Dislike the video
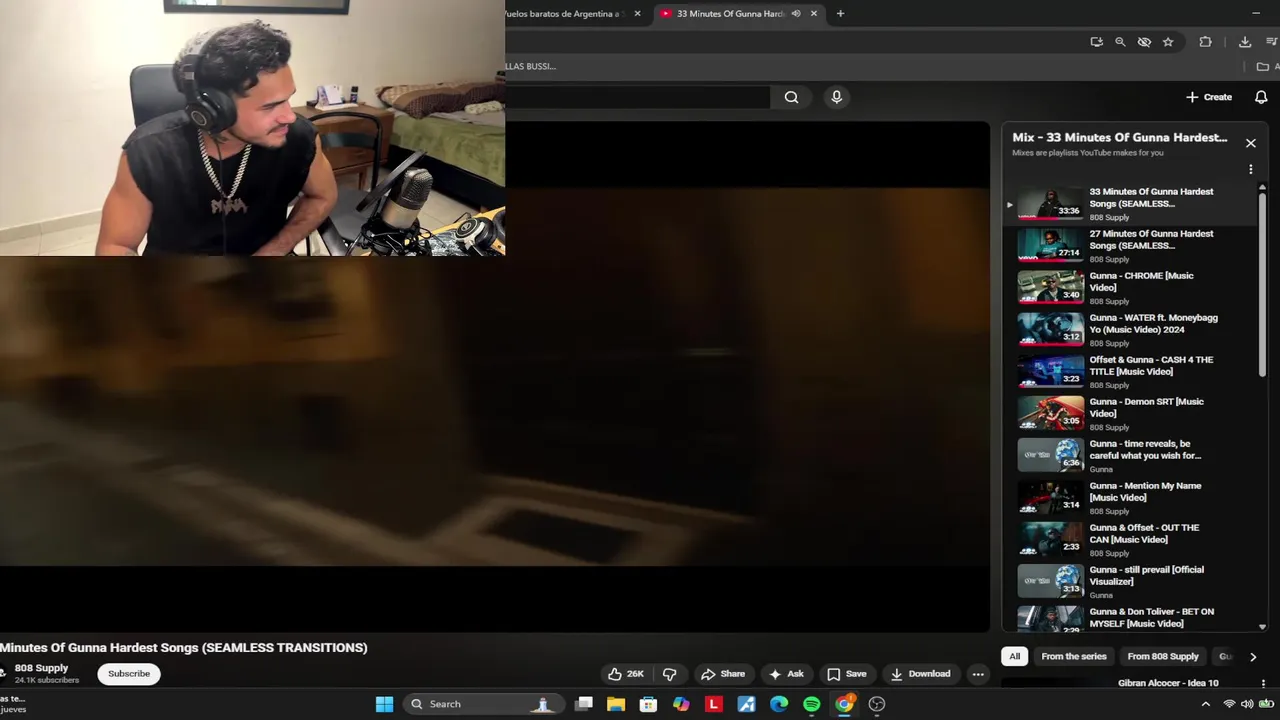This screenshot has width=1280, height=720. pos(670,674)
